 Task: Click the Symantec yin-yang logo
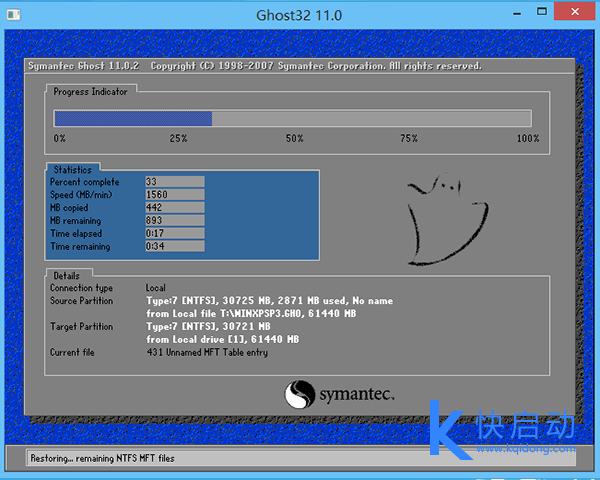(x=300, y=394)
